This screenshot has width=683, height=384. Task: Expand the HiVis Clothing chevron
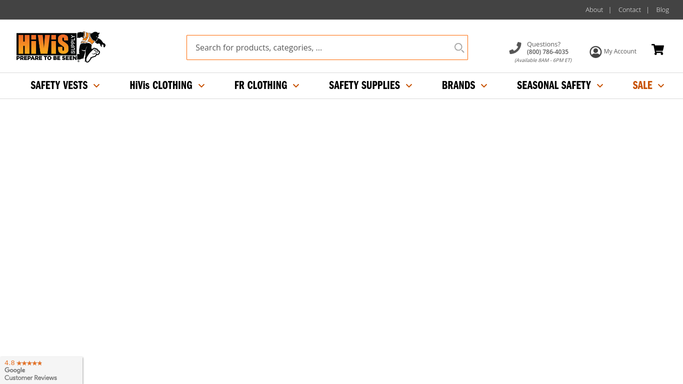pyautogui.click(x=201, y=86)
